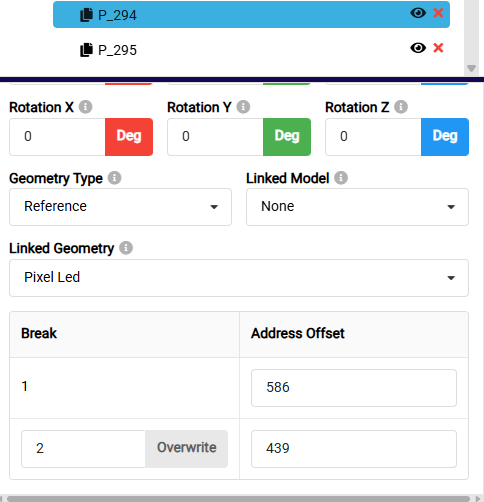Open the Geometry Type dropdown showing Reference

click(120, 207)
